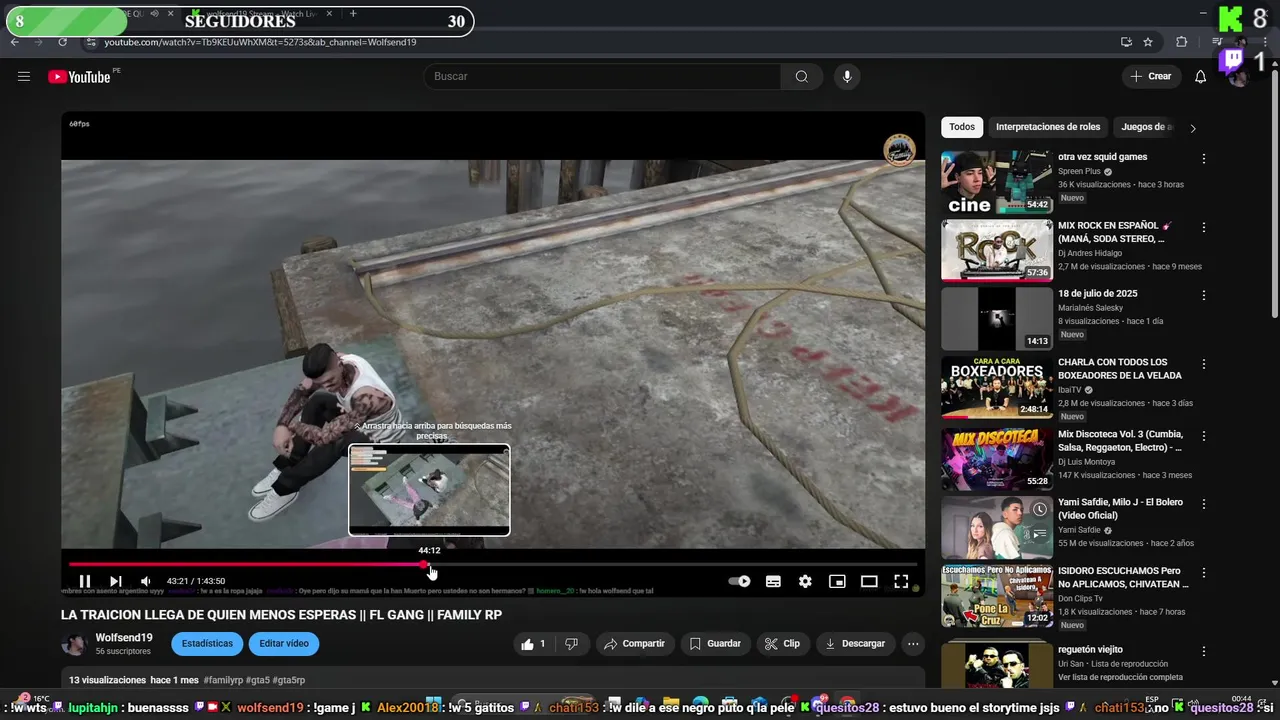Open Estadísticas for this video
Viewport: 1280px width, 720px height.
click(x=207, y=644)
